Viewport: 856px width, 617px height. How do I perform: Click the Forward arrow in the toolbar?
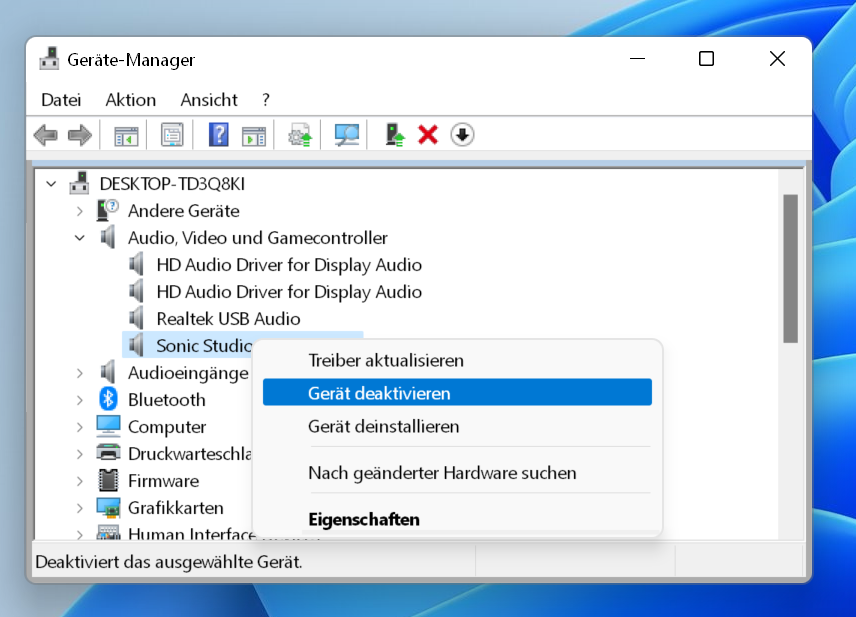79,134
